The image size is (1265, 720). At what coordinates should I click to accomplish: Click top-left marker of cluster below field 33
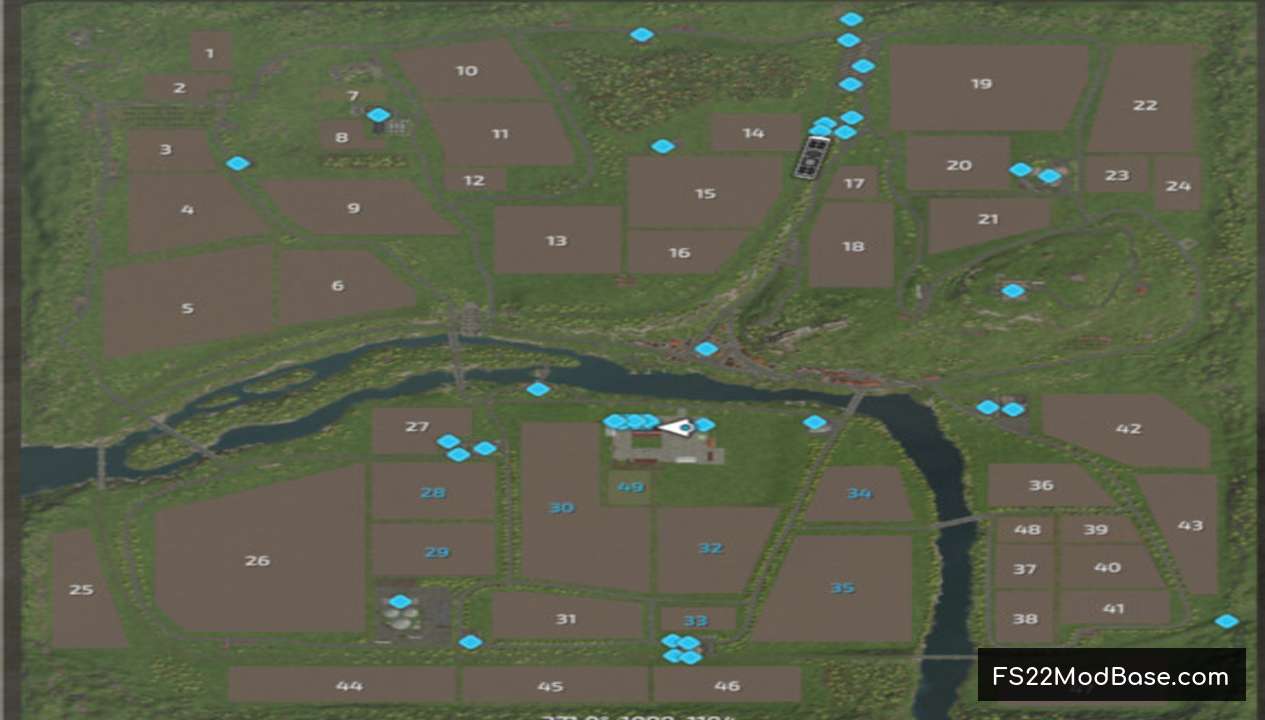pyautogui.click(x=672, y=641)
